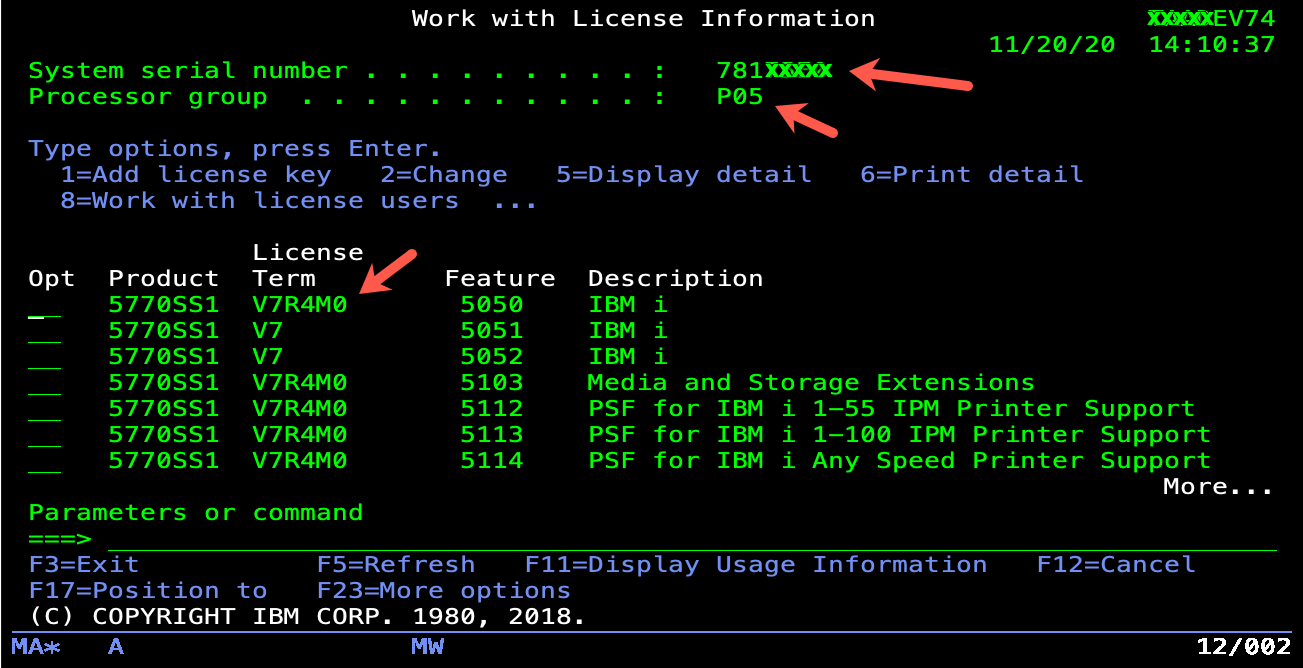Click the Media and Storage Extensions description

tap(811, 383)
